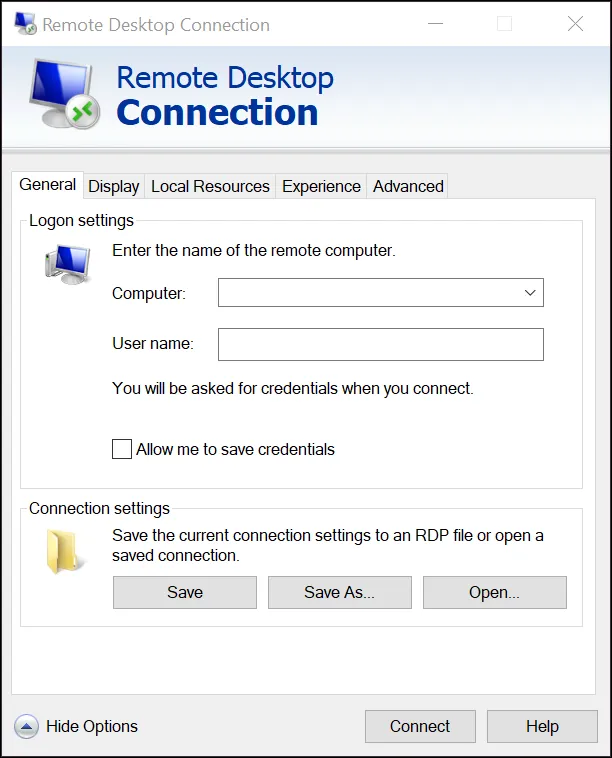This screenshot has height=758, width=612.
Task: Click the Connect button
Action: coord(420,726)
